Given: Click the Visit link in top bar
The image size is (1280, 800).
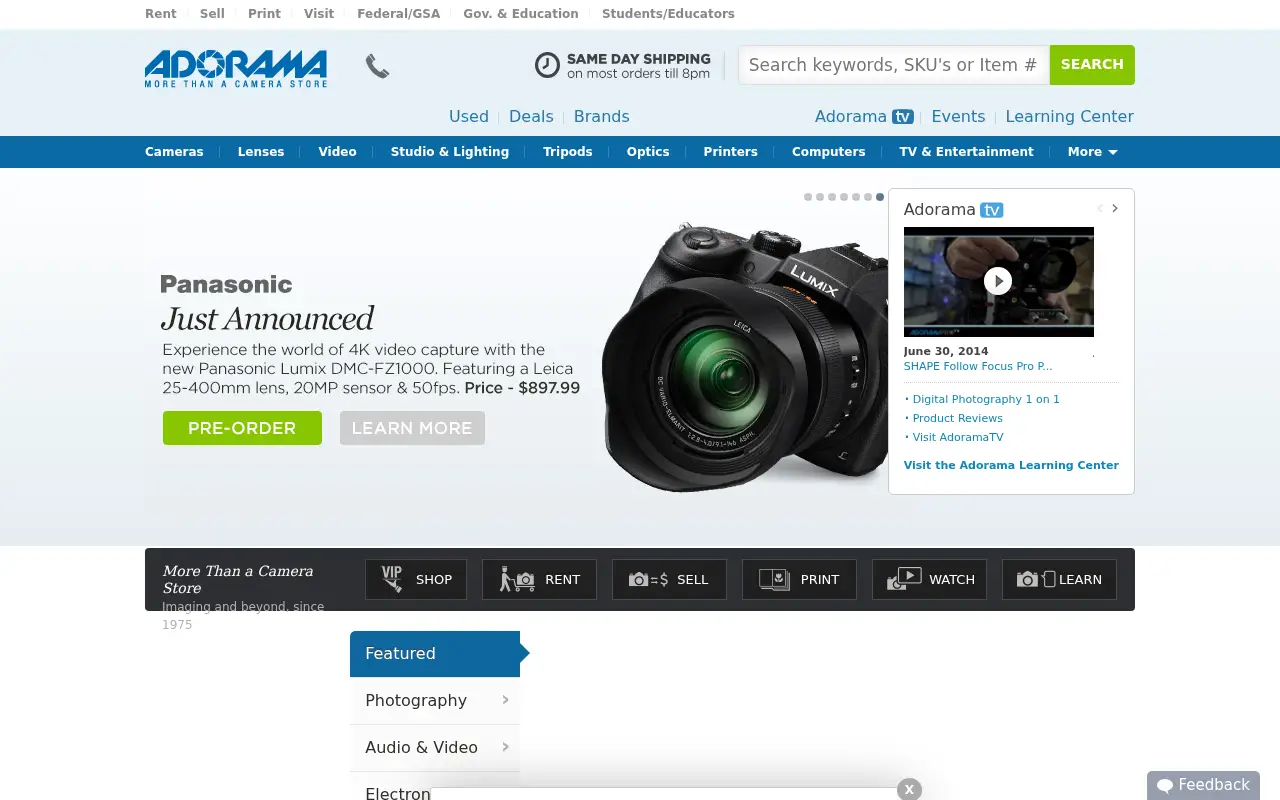Looking at the screenshot, I should point(319,14).
